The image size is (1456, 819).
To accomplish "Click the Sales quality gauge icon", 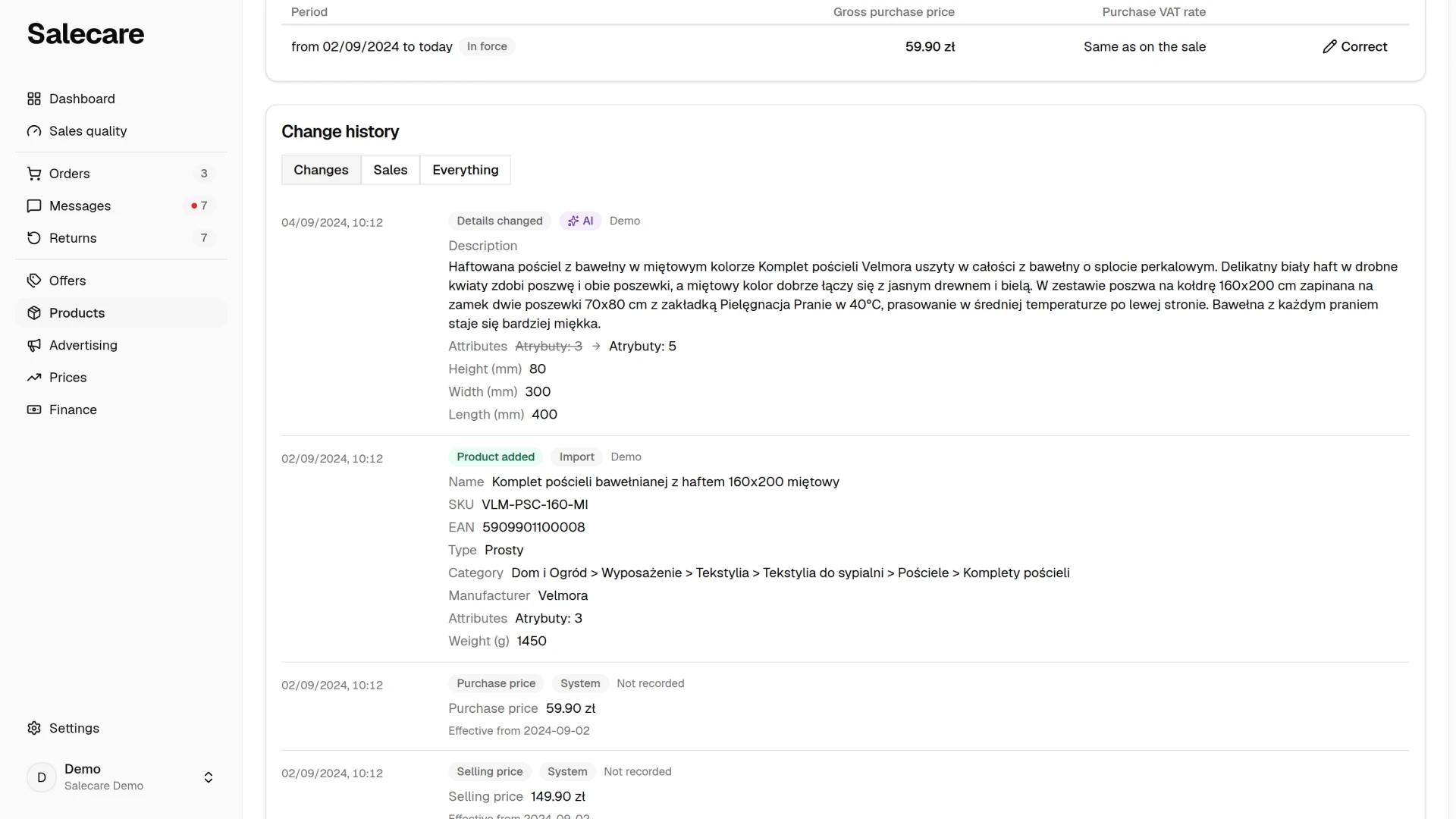I will point(34,131).
